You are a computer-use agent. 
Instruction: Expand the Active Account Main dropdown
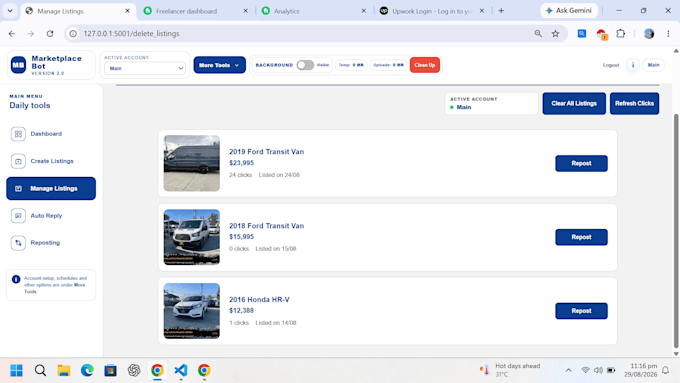[145, 68]
